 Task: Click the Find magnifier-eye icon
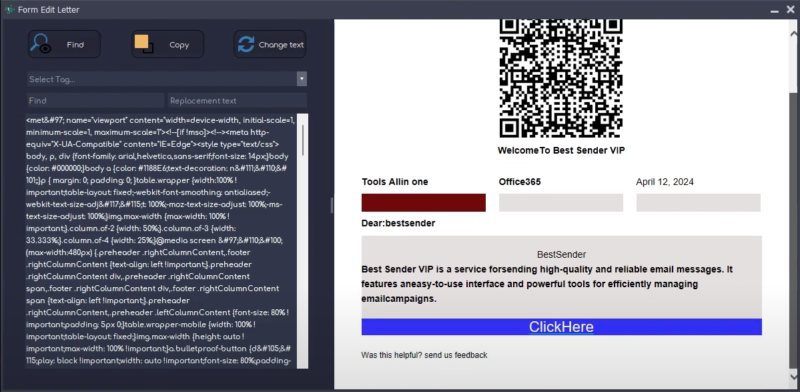point(40,44)
